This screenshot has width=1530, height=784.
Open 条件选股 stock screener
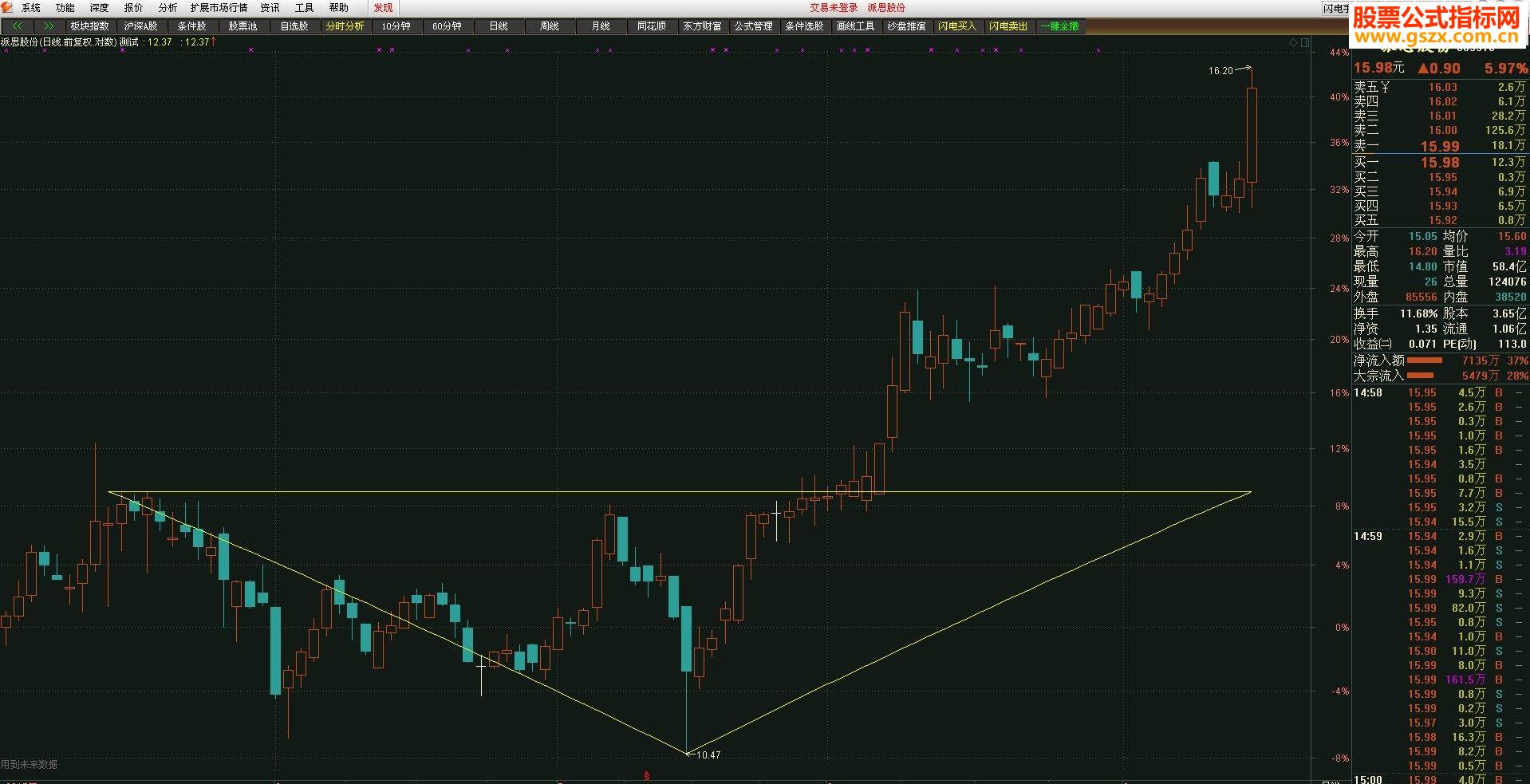[x=804, y=26]
